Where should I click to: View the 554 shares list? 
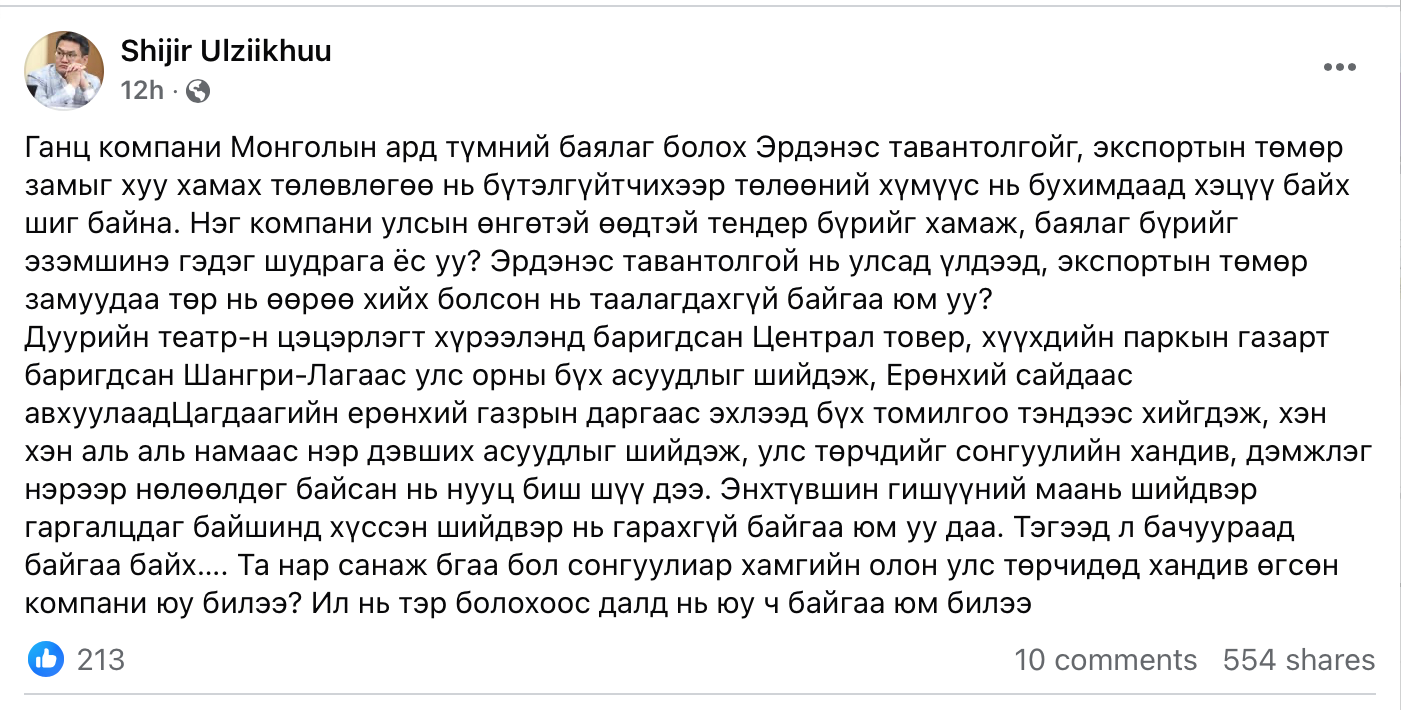click(1299, 660)
